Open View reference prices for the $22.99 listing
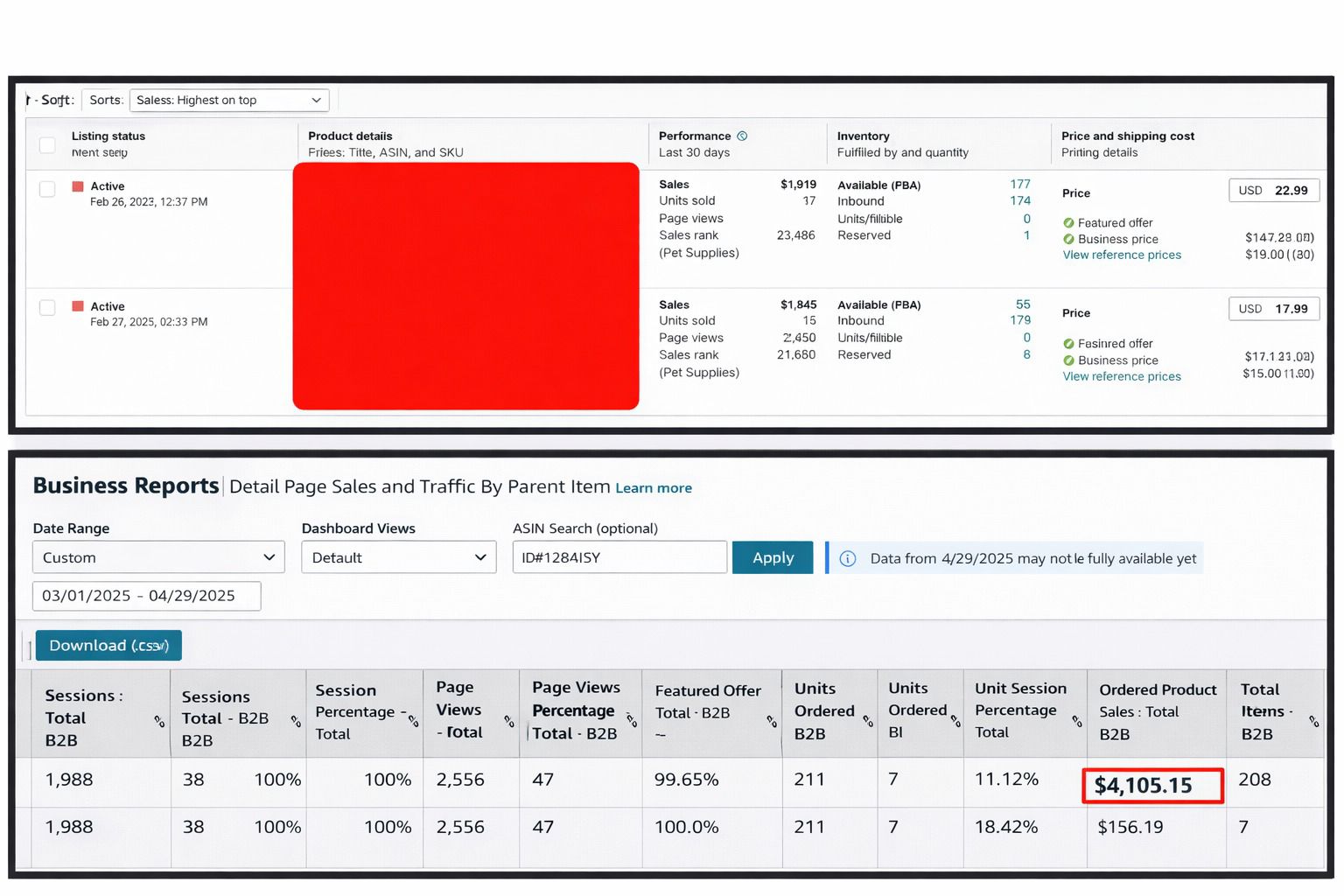The image size is (1344, 896). pyautogui.click(x=1121, y=255)
